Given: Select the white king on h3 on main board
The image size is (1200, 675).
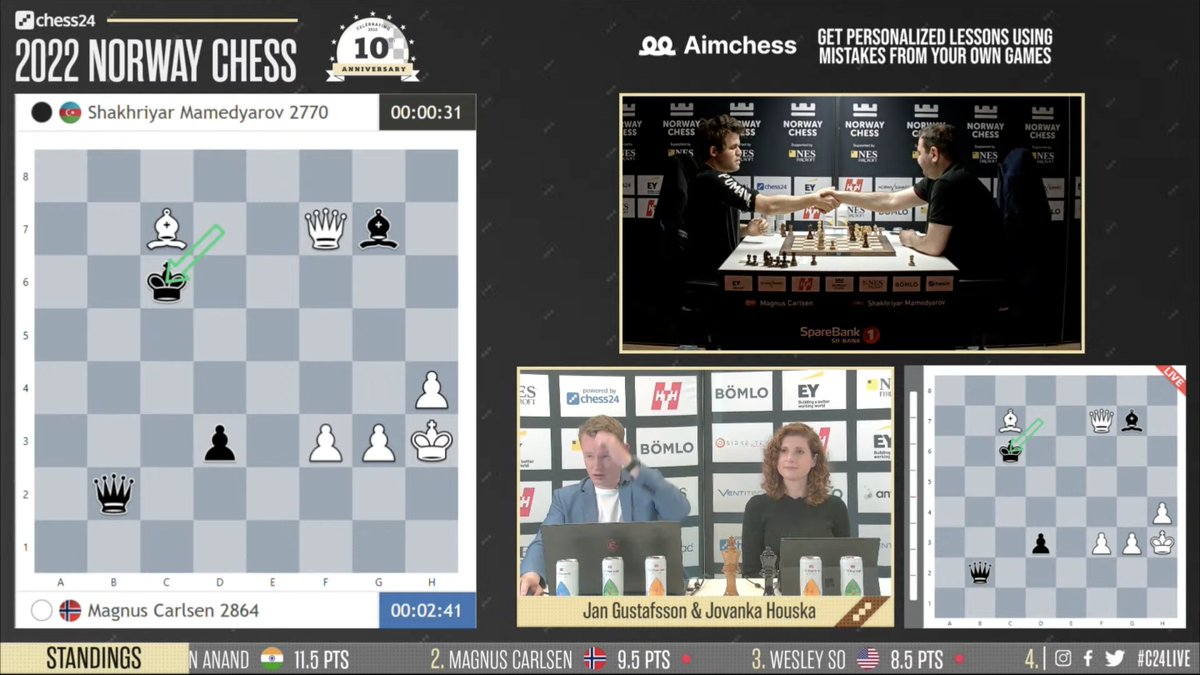Looking at the screenshot, I should (431, 442).
